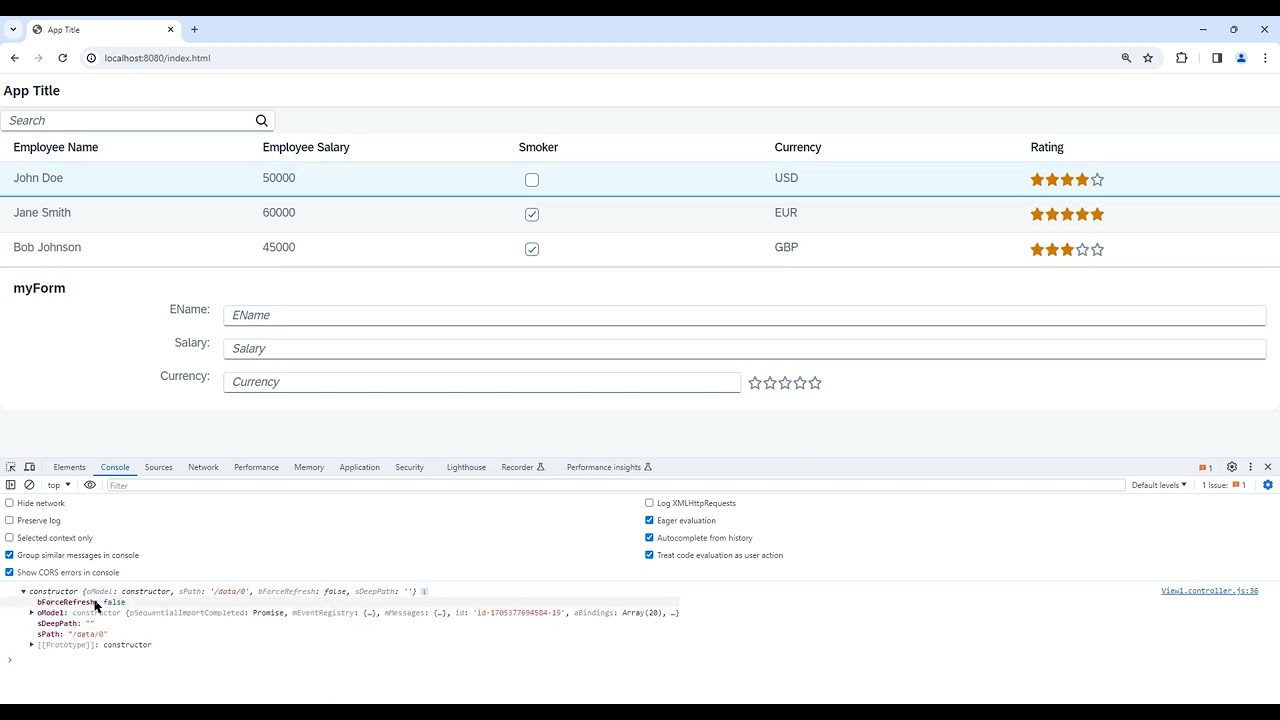This screenshot has height=720, width=1280.
Task: Open Chrome's three-dot menu
Action: 1265,58
